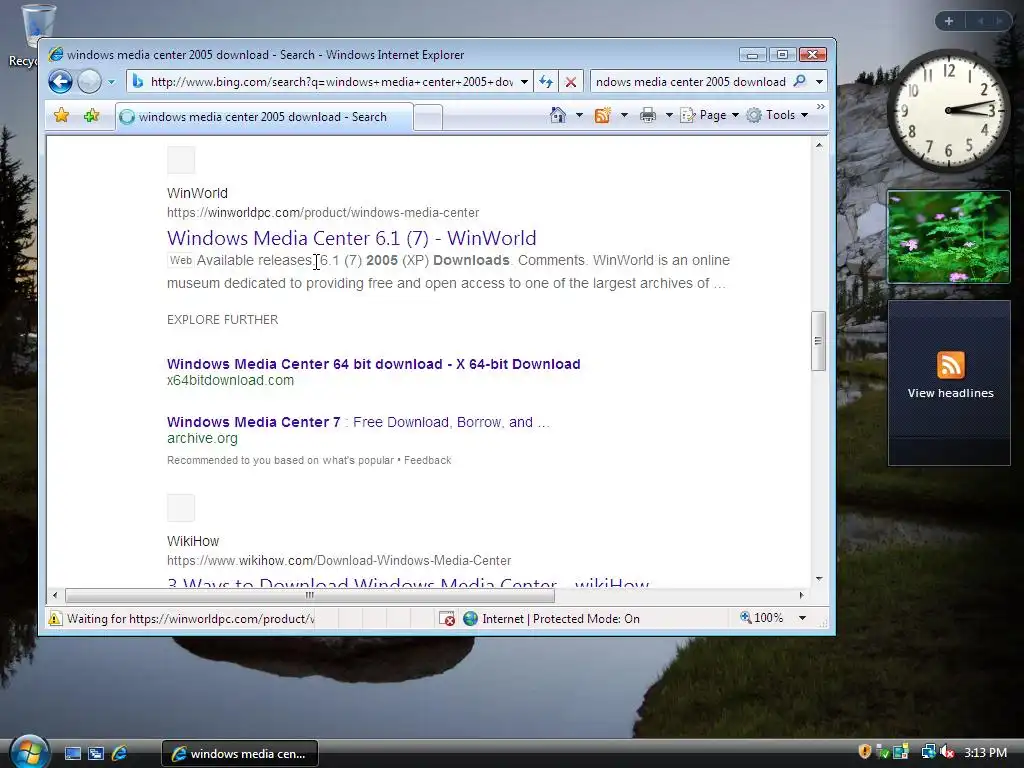Click the Add to Favorites icon
Image resolution: width=1024 pixels, height=768 pixels.
click(x=91, y=116)
